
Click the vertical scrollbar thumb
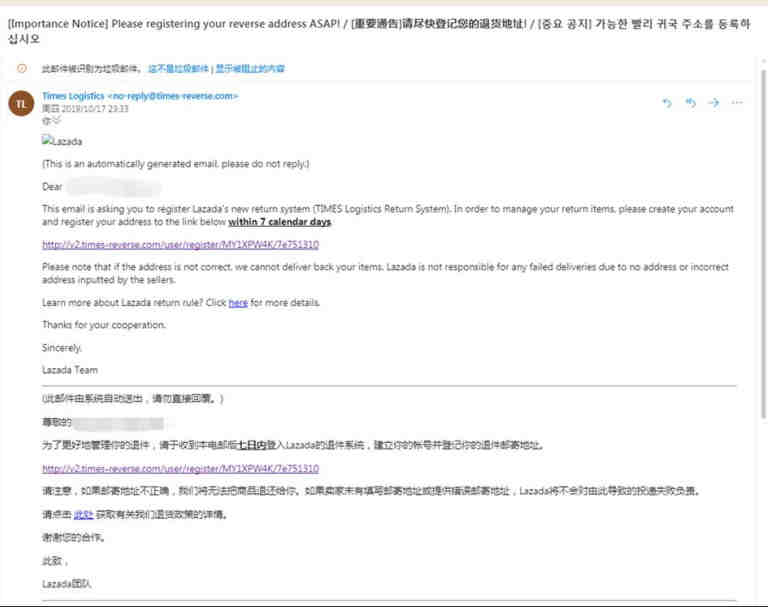click(763, 243)
